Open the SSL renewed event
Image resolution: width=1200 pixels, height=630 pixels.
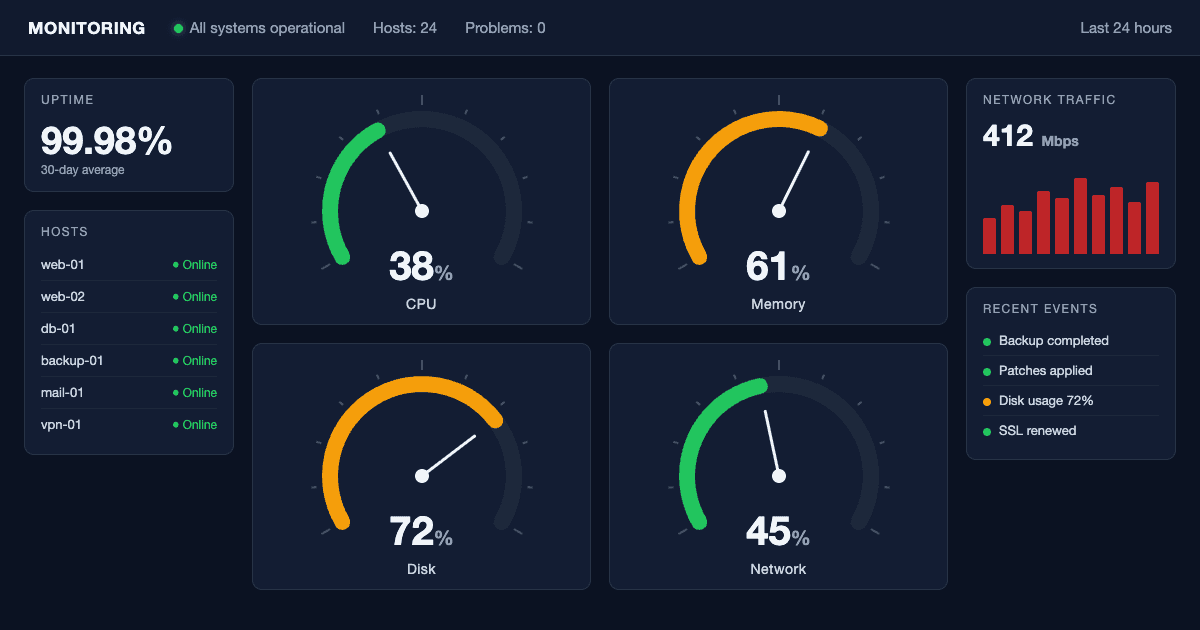[x=1071, y=431]
